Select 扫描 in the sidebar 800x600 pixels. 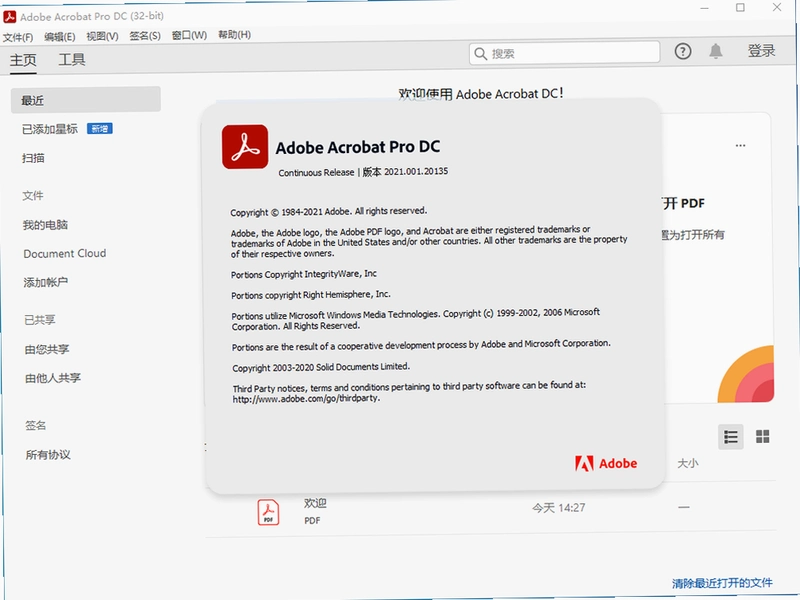33,158
